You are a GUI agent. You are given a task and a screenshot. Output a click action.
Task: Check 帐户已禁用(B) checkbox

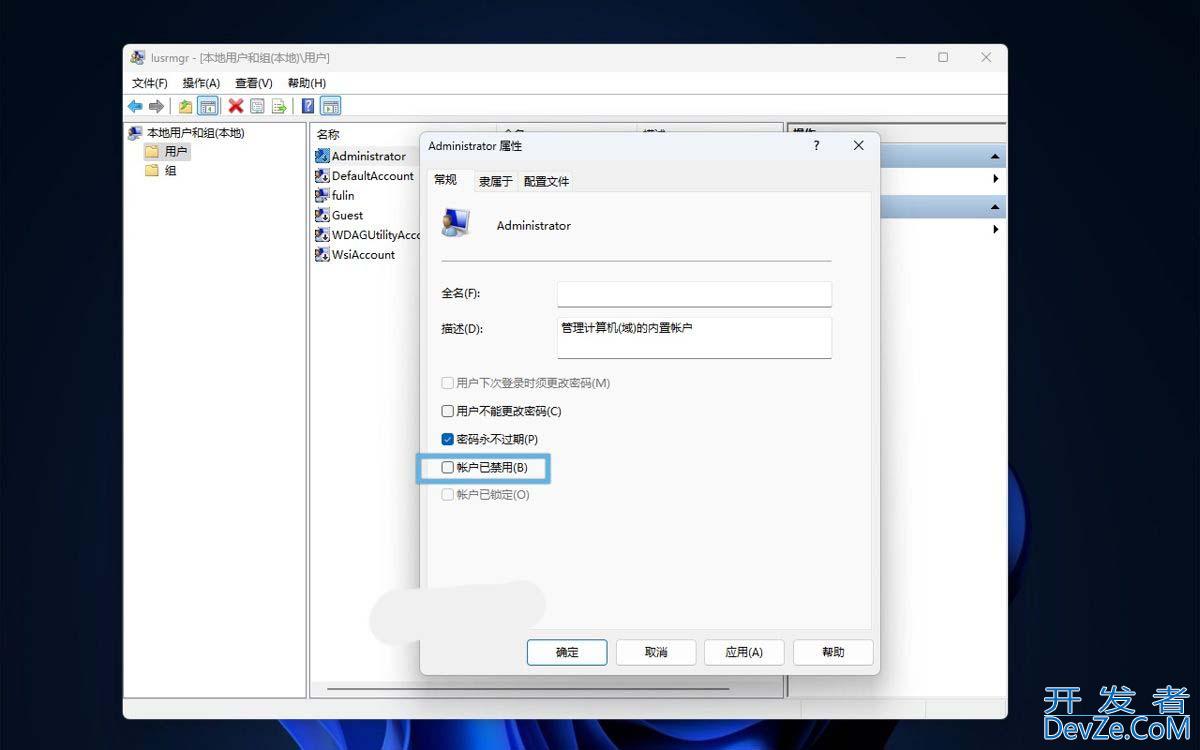pyautogui.click(x=447, y=467)
